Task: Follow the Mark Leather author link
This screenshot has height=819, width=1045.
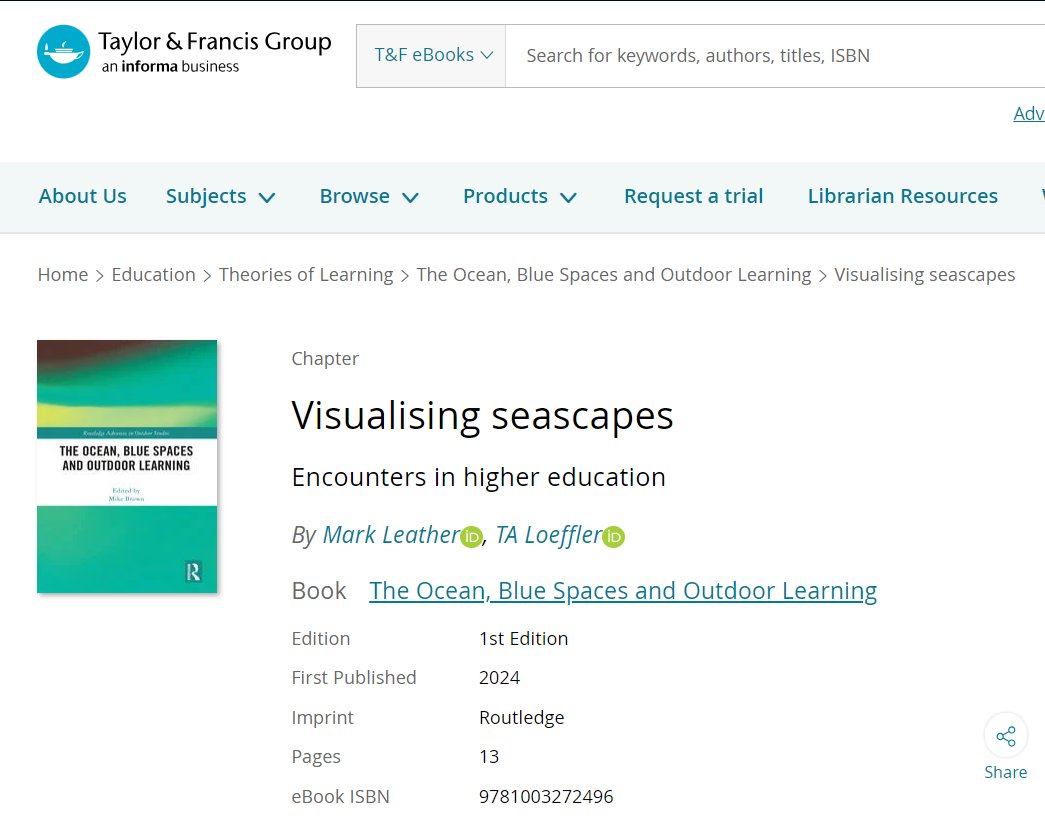Action: click(x=390, y=535)
